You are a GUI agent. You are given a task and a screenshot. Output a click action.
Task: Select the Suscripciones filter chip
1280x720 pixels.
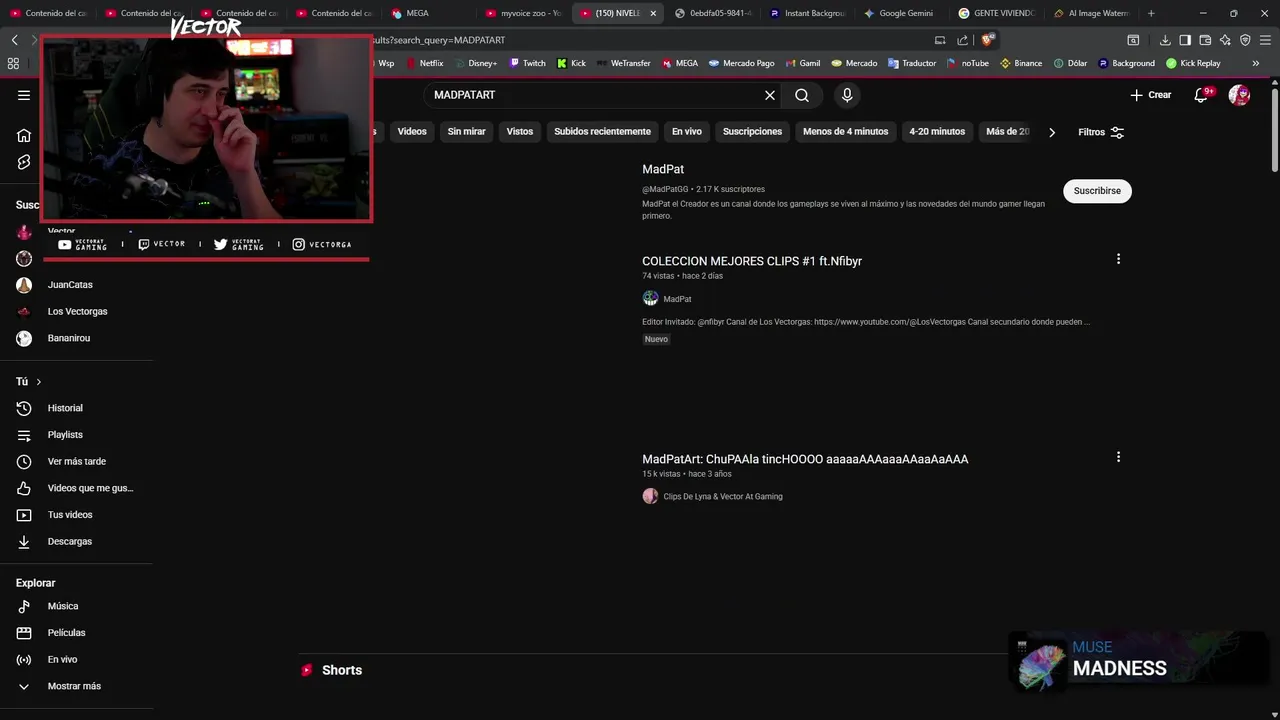[752, 132]
